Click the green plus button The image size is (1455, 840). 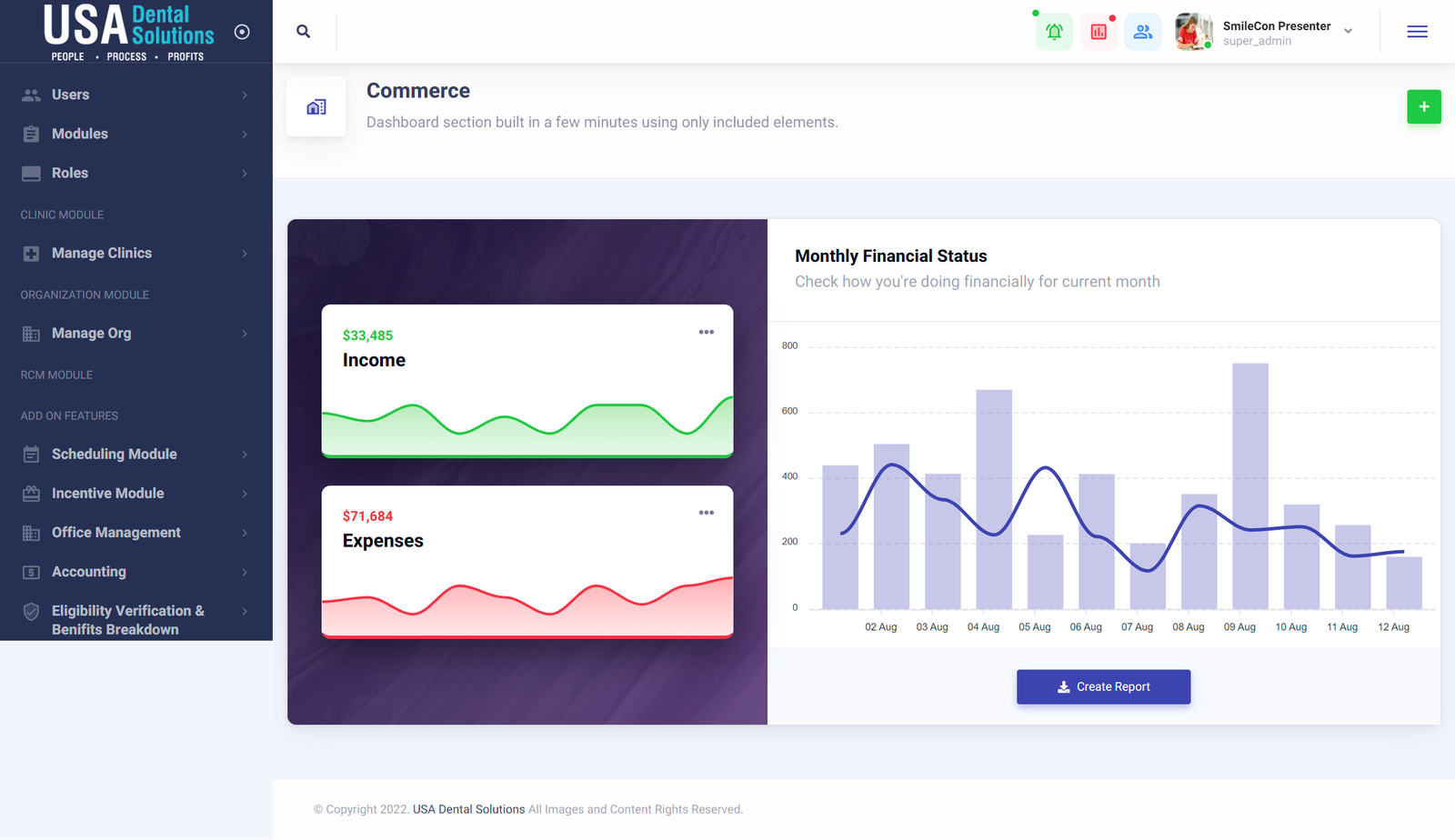1423,107
